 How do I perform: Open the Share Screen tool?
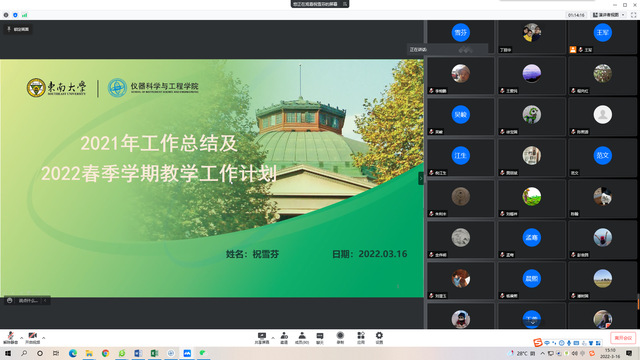262,338
